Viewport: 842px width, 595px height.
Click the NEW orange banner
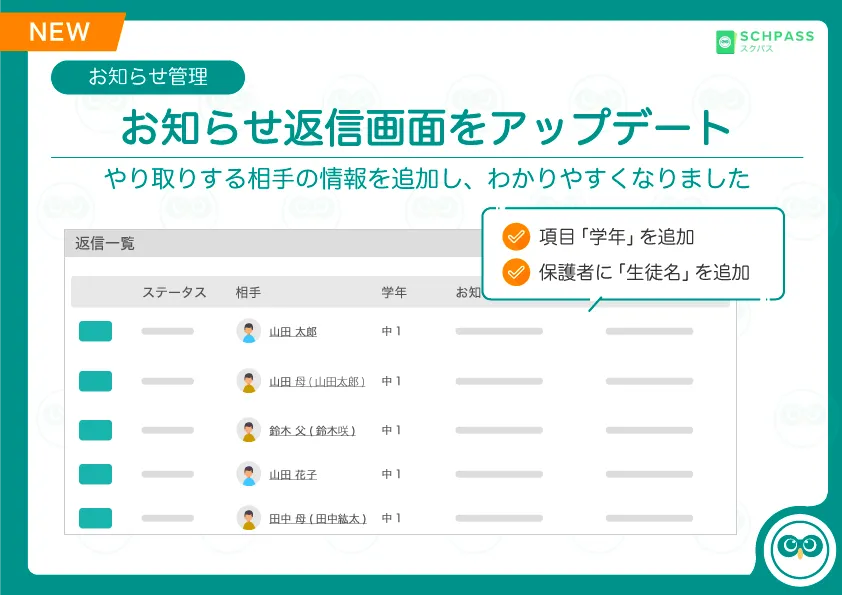(x=62, y=32)
